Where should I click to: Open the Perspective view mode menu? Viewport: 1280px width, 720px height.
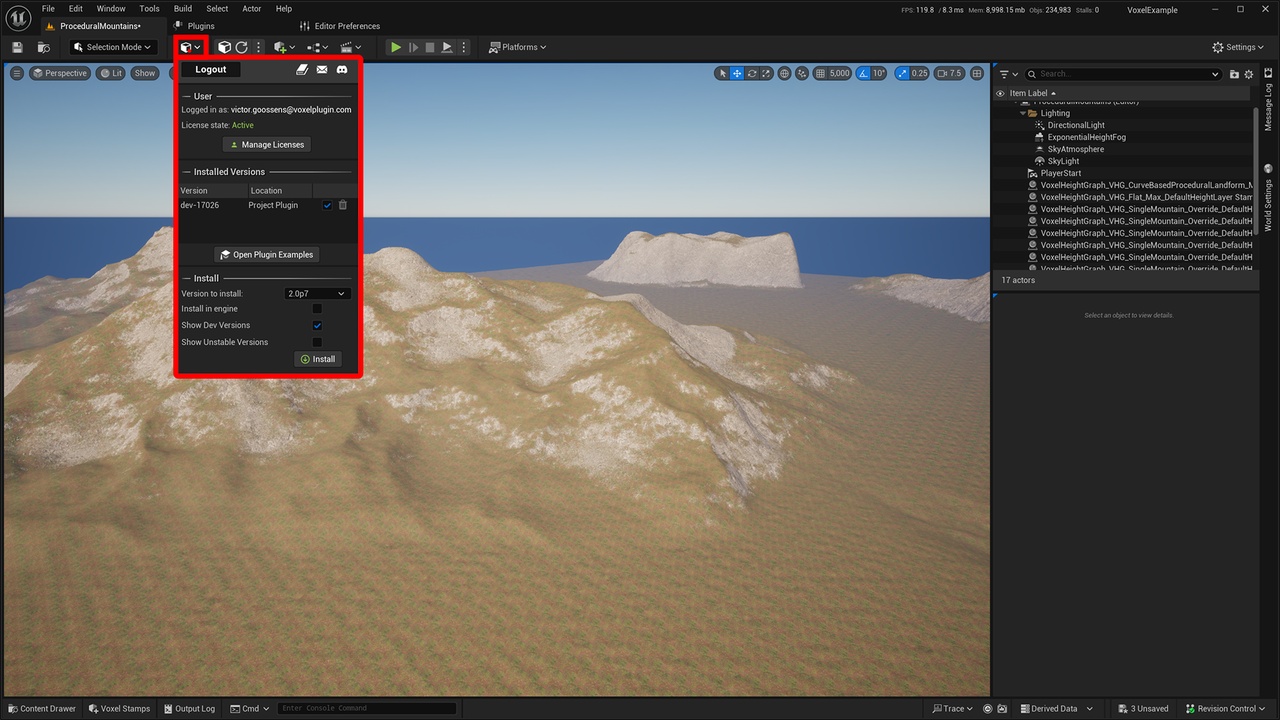[59, 73]
